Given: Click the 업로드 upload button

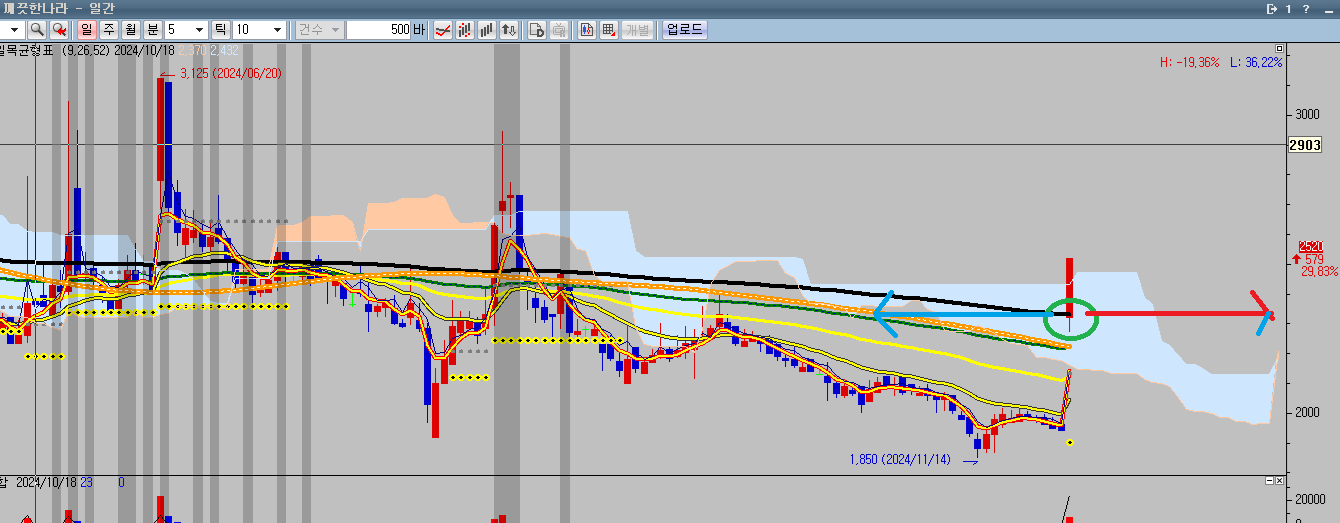Looking at the screenshot, I should click(x=684, y=30).
